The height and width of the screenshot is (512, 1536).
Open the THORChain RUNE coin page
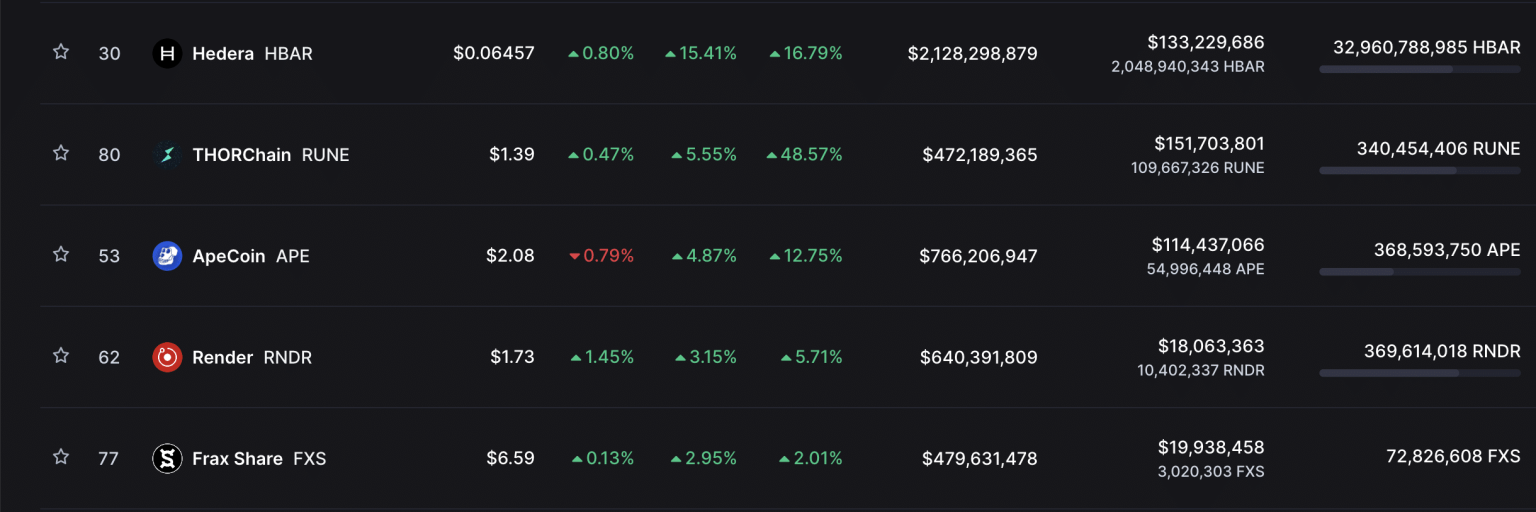click(241, 155)
